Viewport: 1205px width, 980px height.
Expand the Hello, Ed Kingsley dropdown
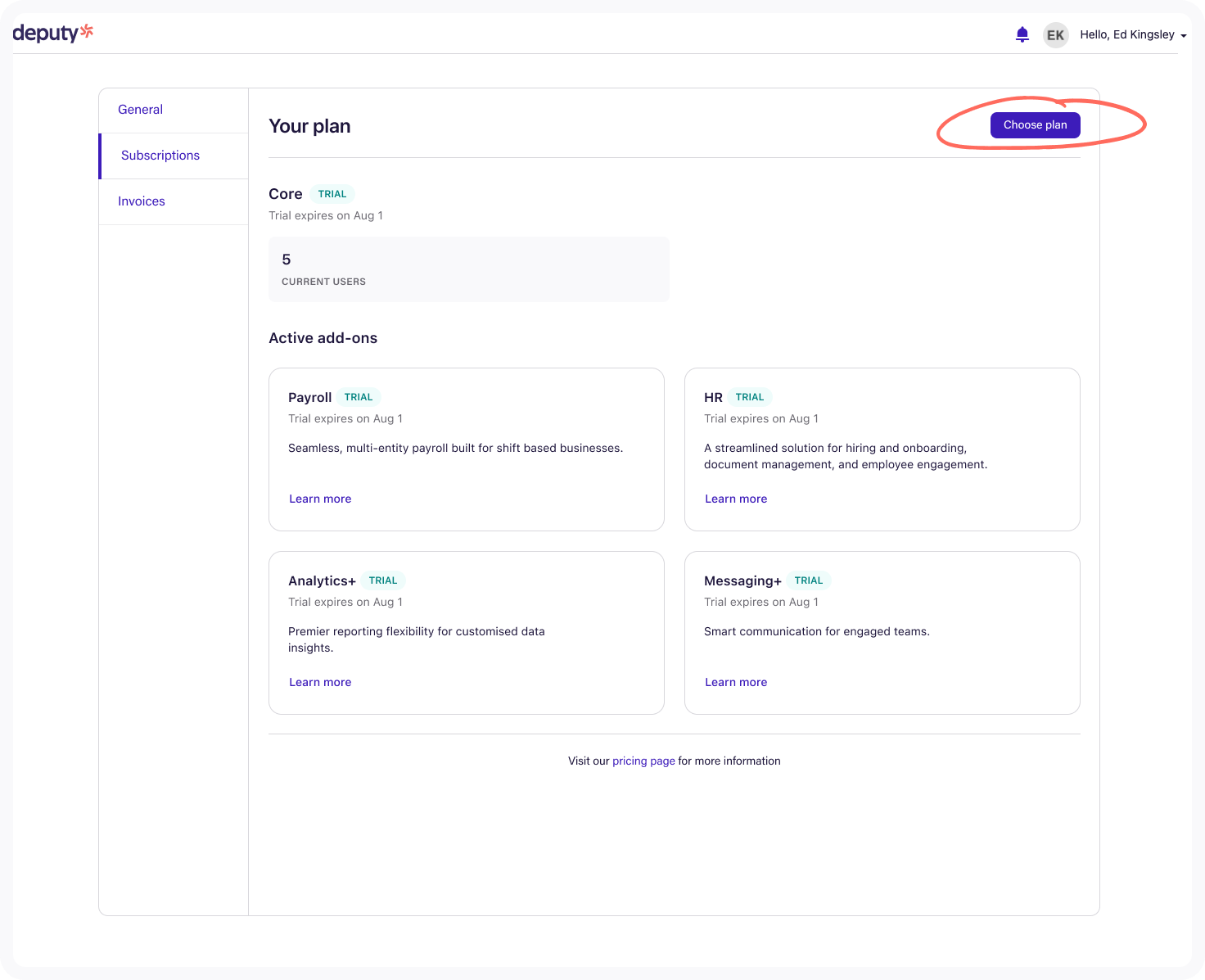(x=1133, y=34)
